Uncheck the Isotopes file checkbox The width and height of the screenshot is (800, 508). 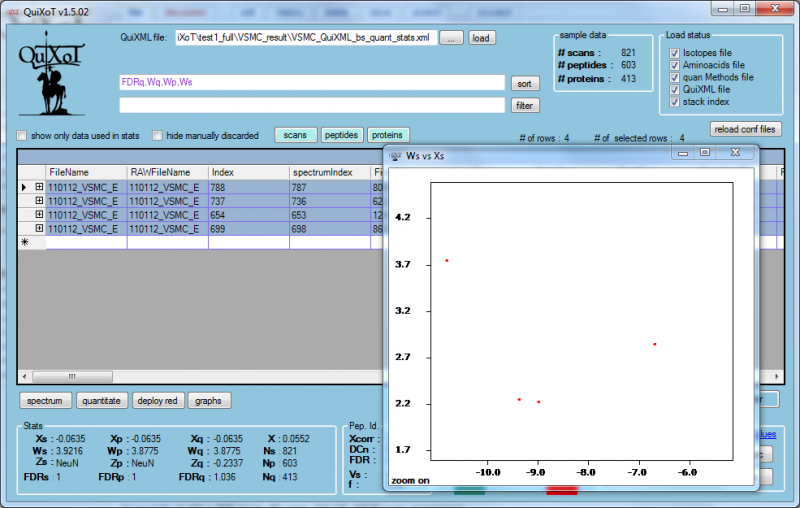(674, 52)
